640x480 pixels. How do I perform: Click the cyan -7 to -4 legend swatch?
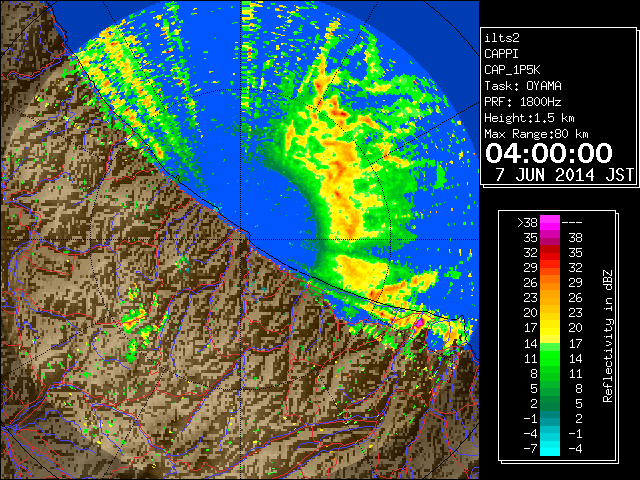(550, 448)
